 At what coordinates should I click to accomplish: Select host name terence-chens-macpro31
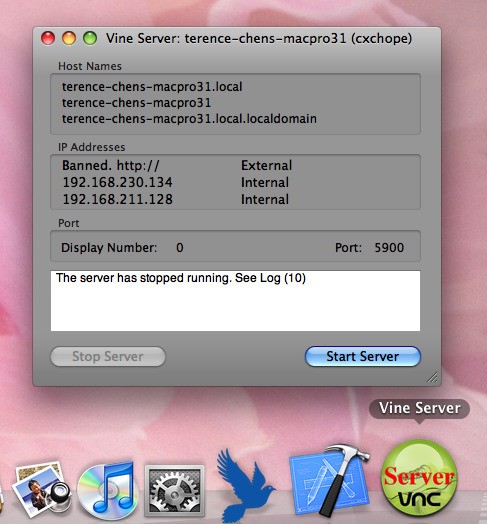click(x=136, y=103)
